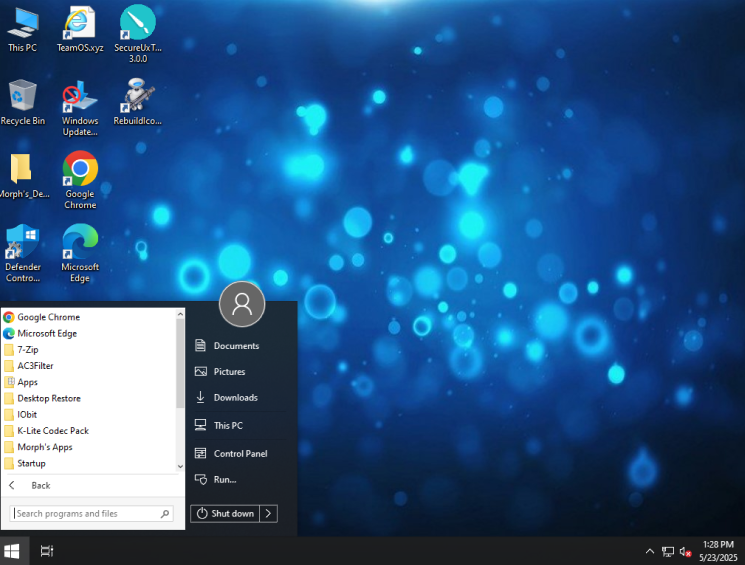Open the Recycle Bin desktop icon
745x565 pixels.
coord(22,103)
